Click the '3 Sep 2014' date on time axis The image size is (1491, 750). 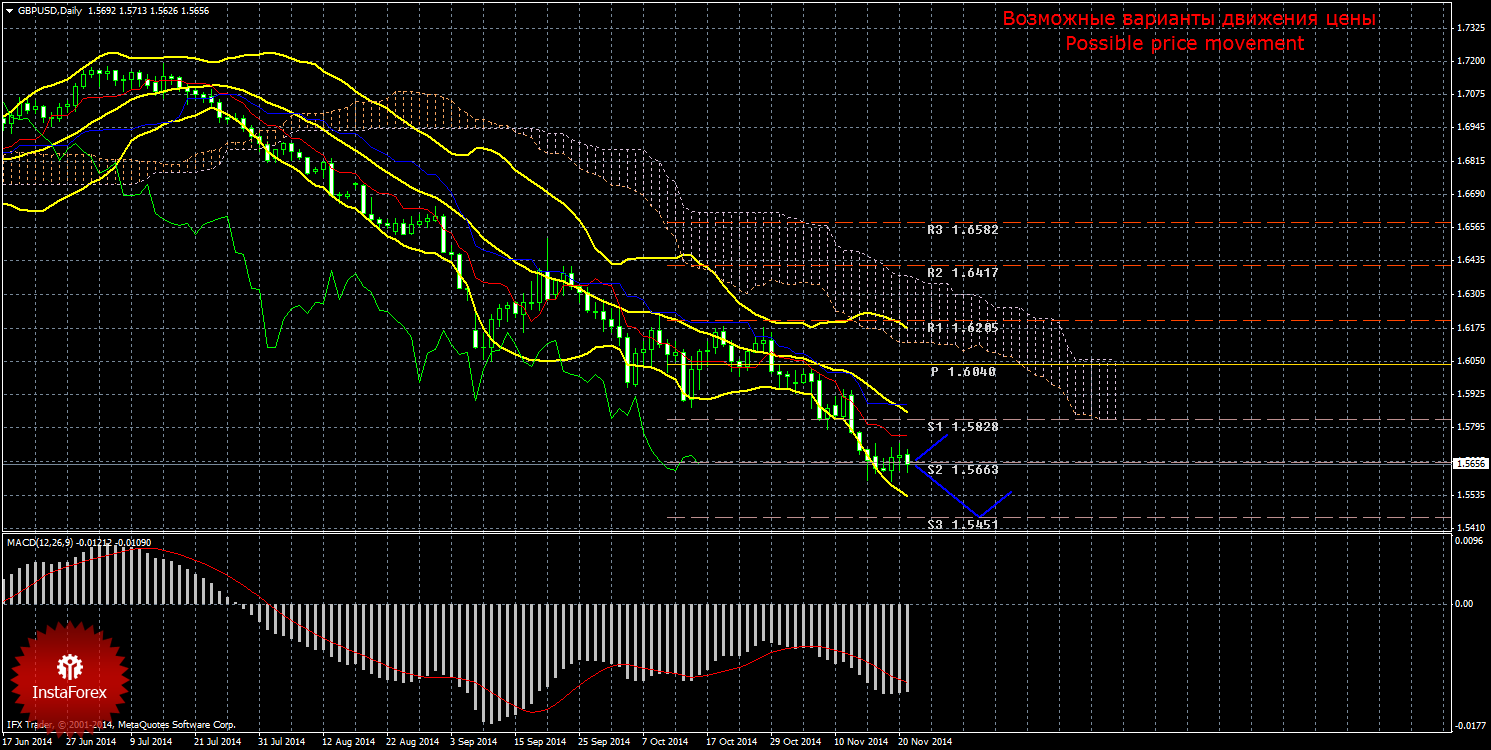coord(474,742)
